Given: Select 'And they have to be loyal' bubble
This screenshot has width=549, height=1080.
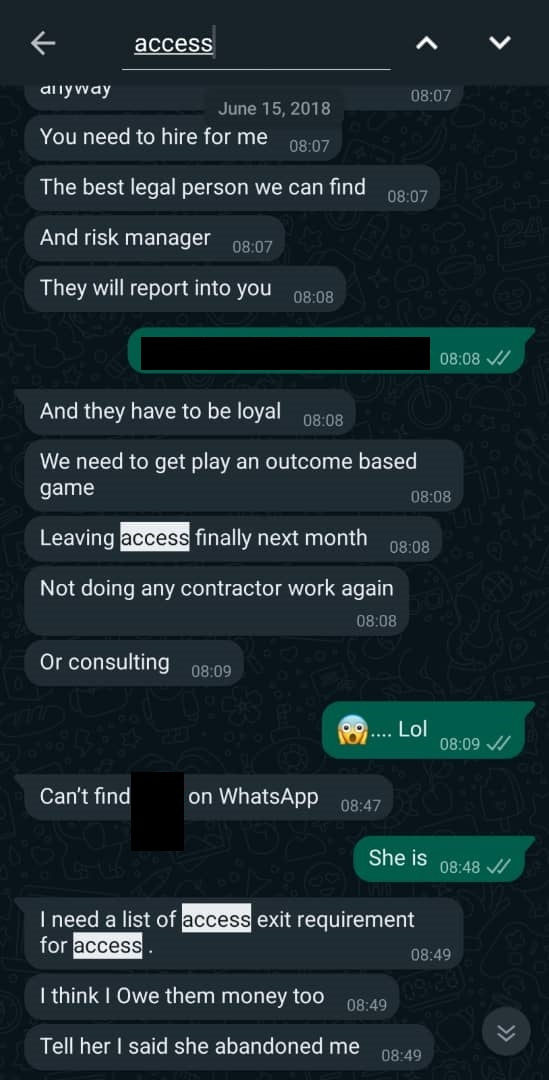Looking at the screenshot, I should (189, 412).
